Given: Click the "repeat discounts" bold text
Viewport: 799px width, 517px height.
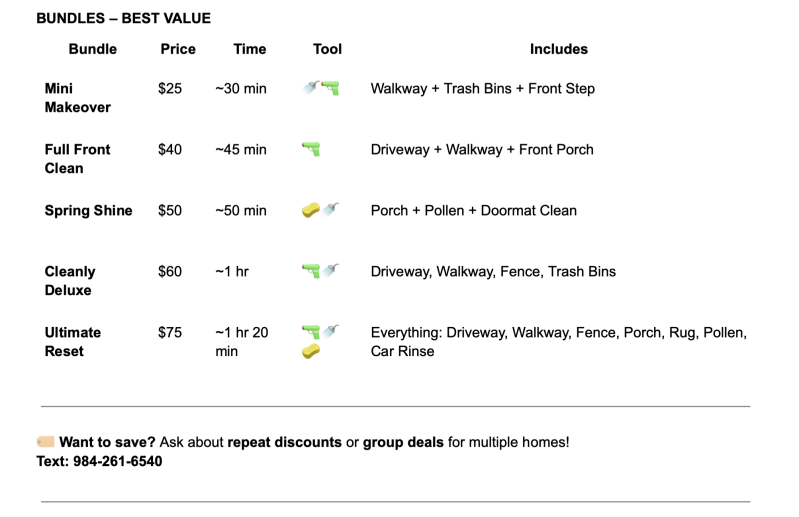Looking at the screenshot, I should [284, 442].
